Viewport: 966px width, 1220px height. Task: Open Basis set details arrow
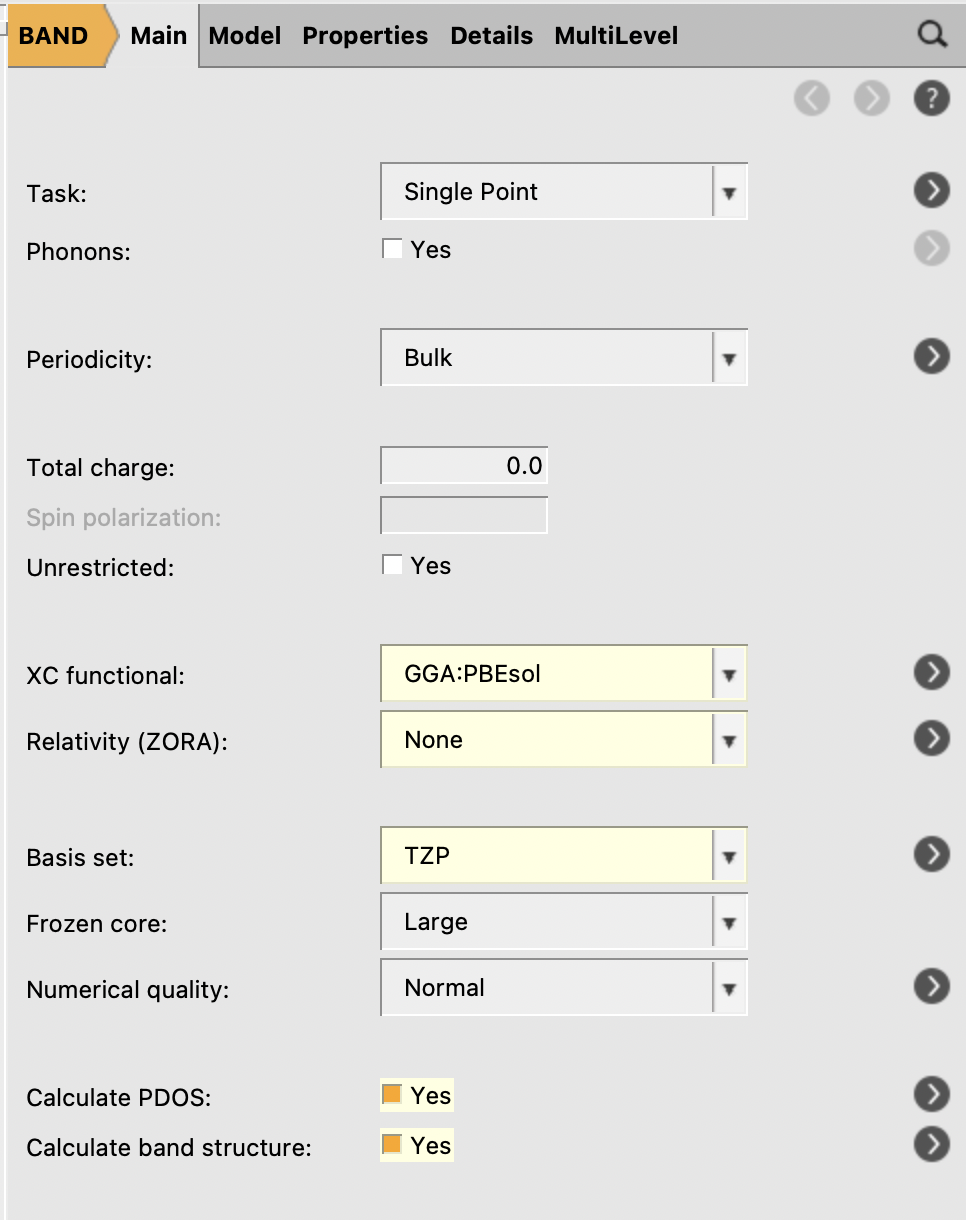click(x=931, y=854)
